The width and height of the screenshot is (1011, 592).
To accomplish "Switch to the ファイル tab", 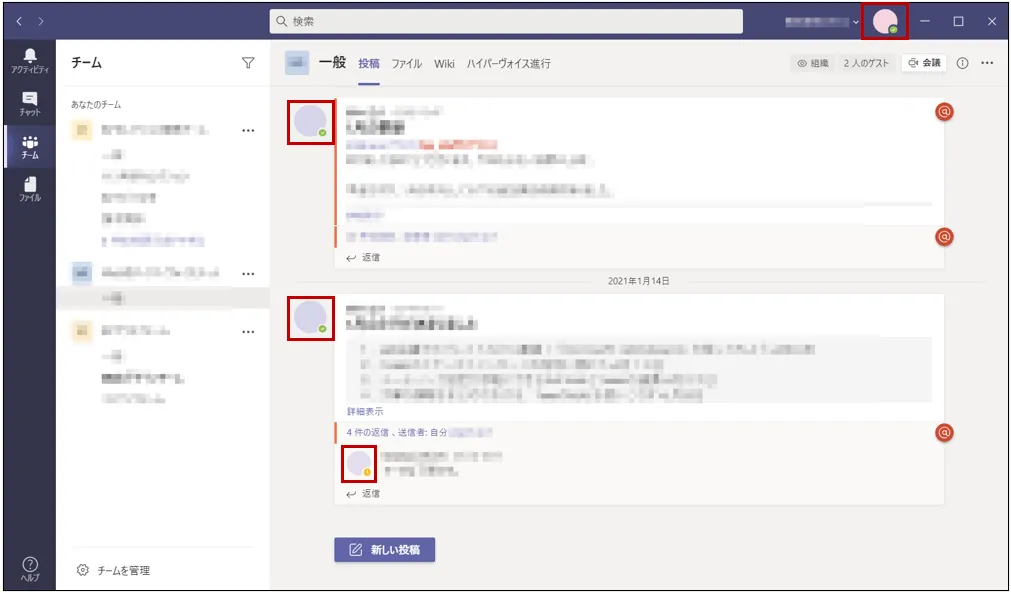I will (406, 64).
